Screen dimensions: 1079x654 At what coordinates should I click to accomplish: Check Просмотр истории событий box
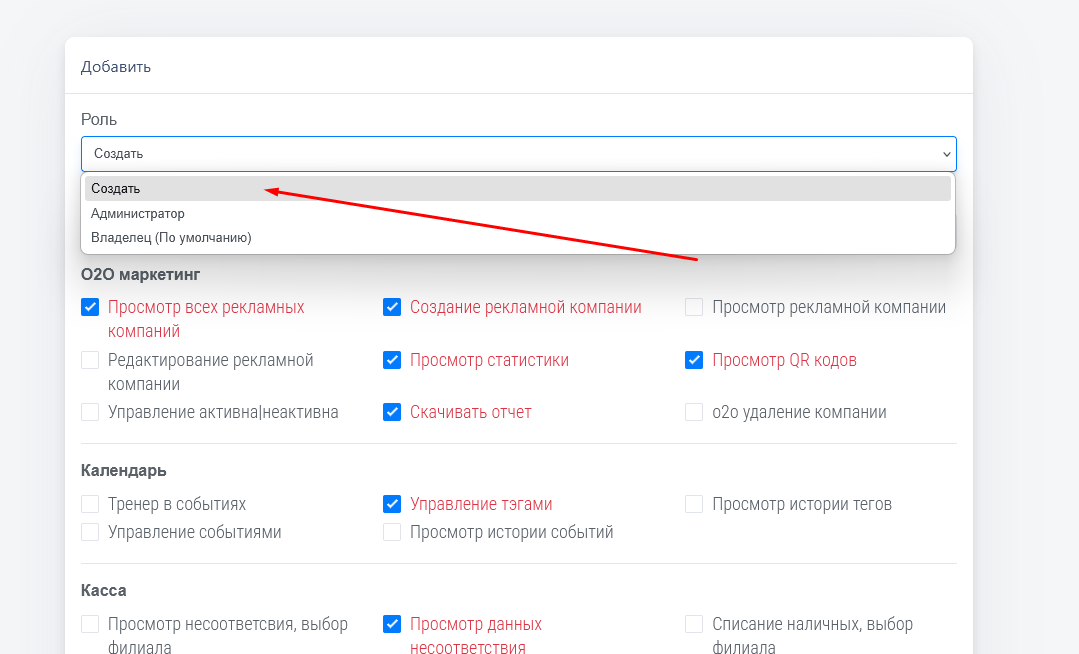[x=392, y=532]
